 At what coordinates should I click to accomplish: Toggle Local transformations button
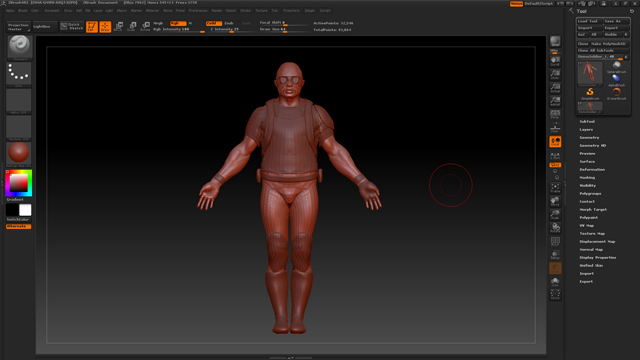coord(555,142)
